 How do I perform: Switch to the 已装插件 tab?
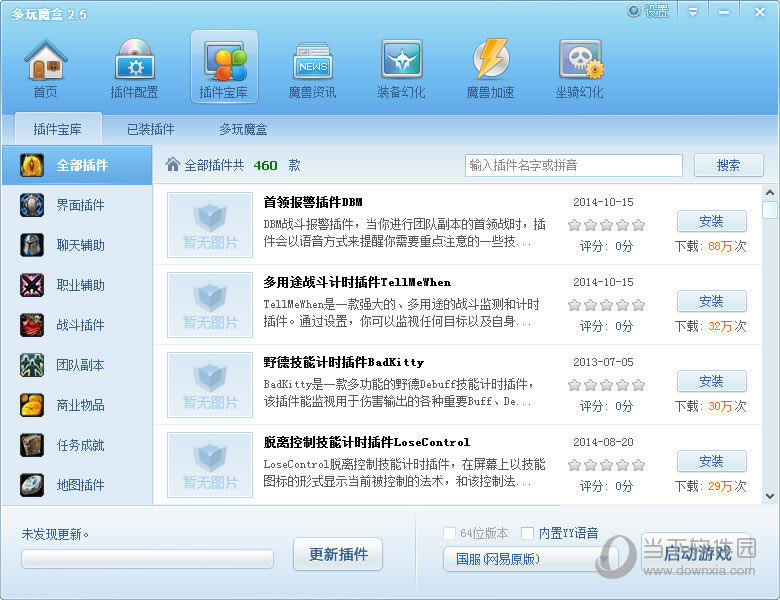pos(150,129)
